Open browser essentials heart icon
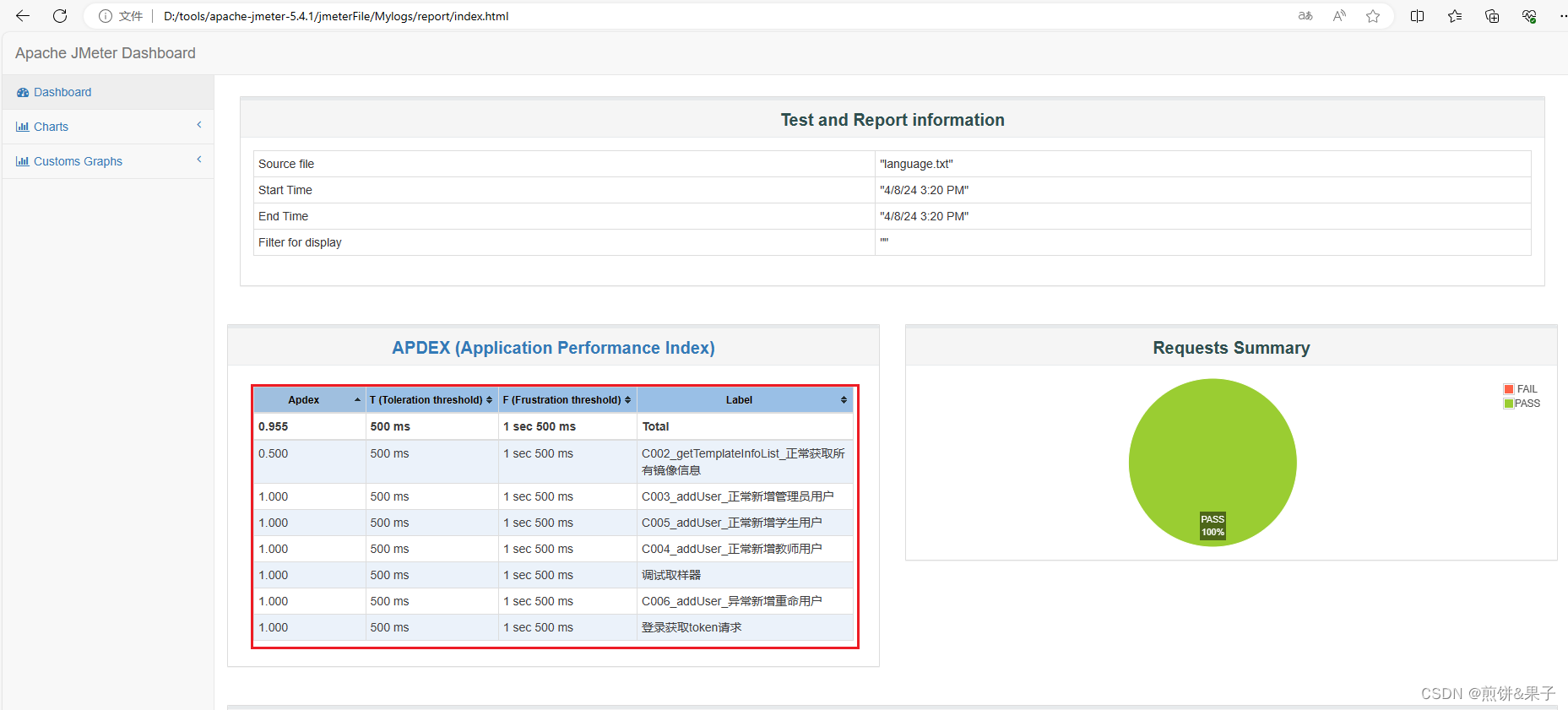The height and width of the screenshot is (710, 1568). click(1529, 16)
